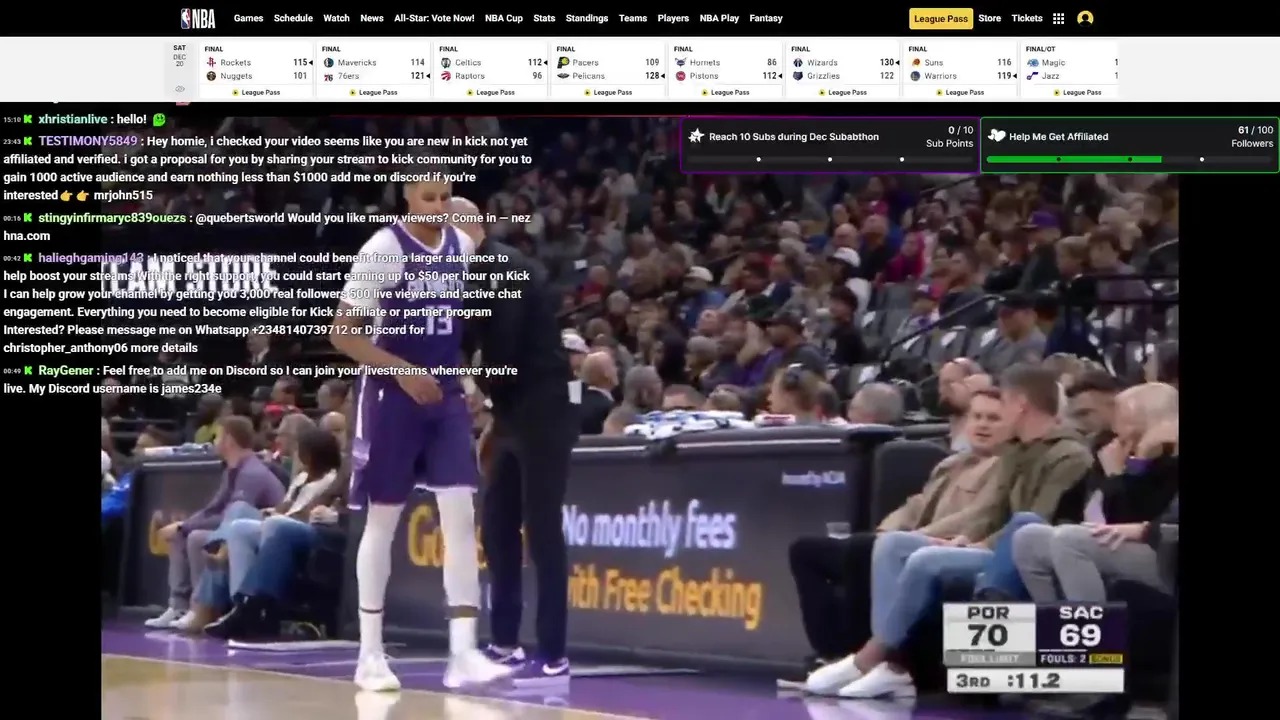Click the Magic team logo
The image size is (1280, 720).
click(x=1033, y=62)
